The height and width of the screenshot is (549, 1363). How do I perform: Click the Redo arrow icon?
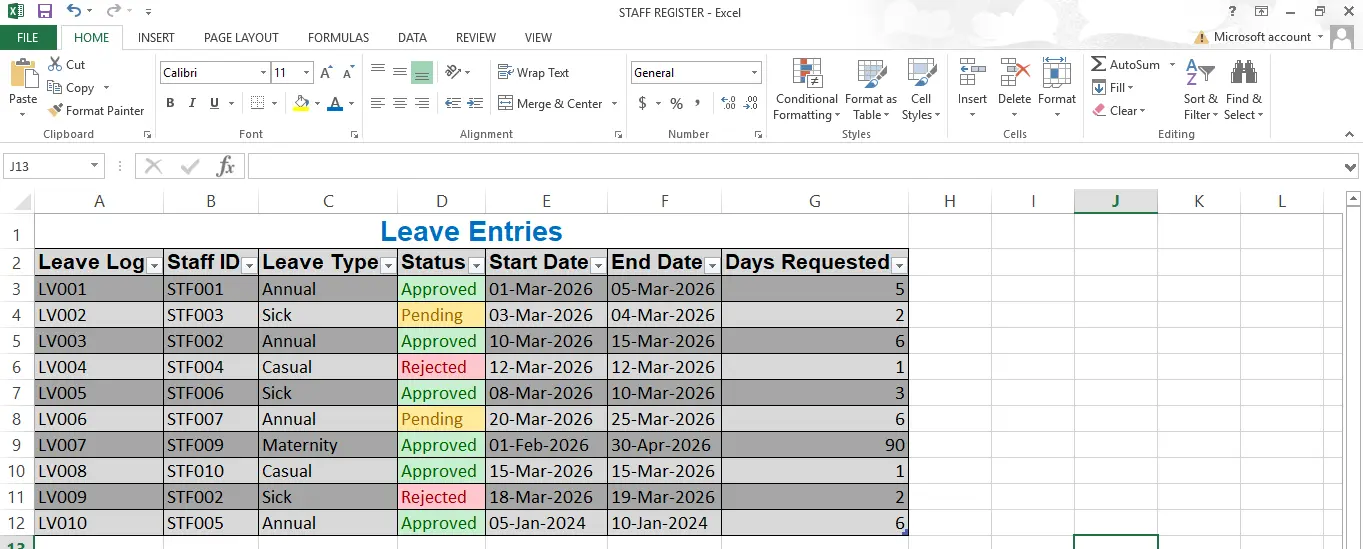click(x=114, y=11)
